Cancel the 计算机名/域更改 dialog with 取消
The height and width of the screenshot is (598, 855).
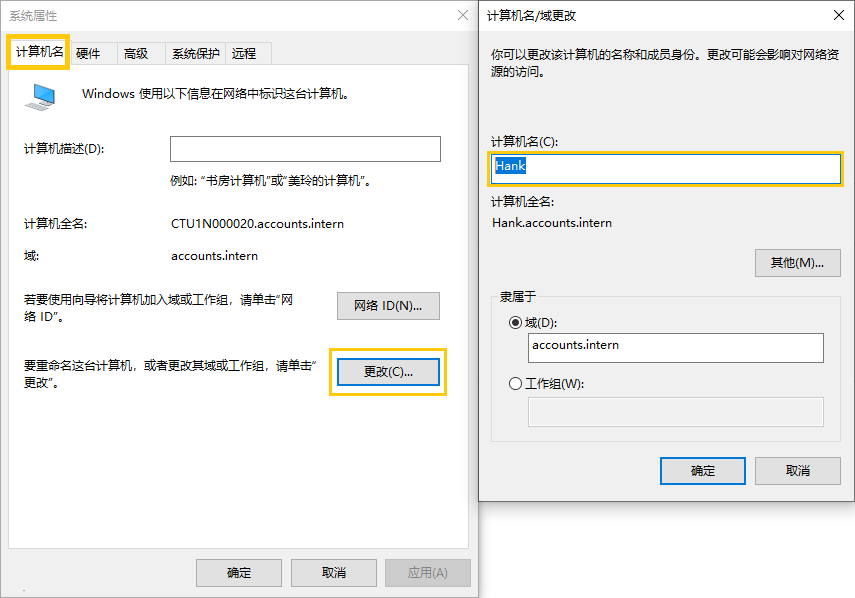coord(797,471)
